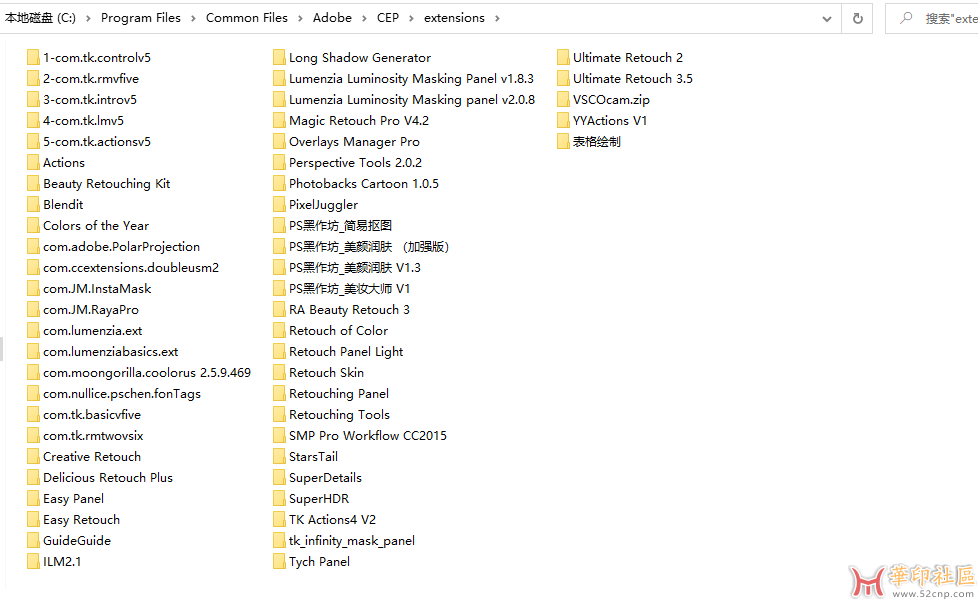
Task: Expand chevron after Program Files breadcrumb
Action: click(193, 19)
